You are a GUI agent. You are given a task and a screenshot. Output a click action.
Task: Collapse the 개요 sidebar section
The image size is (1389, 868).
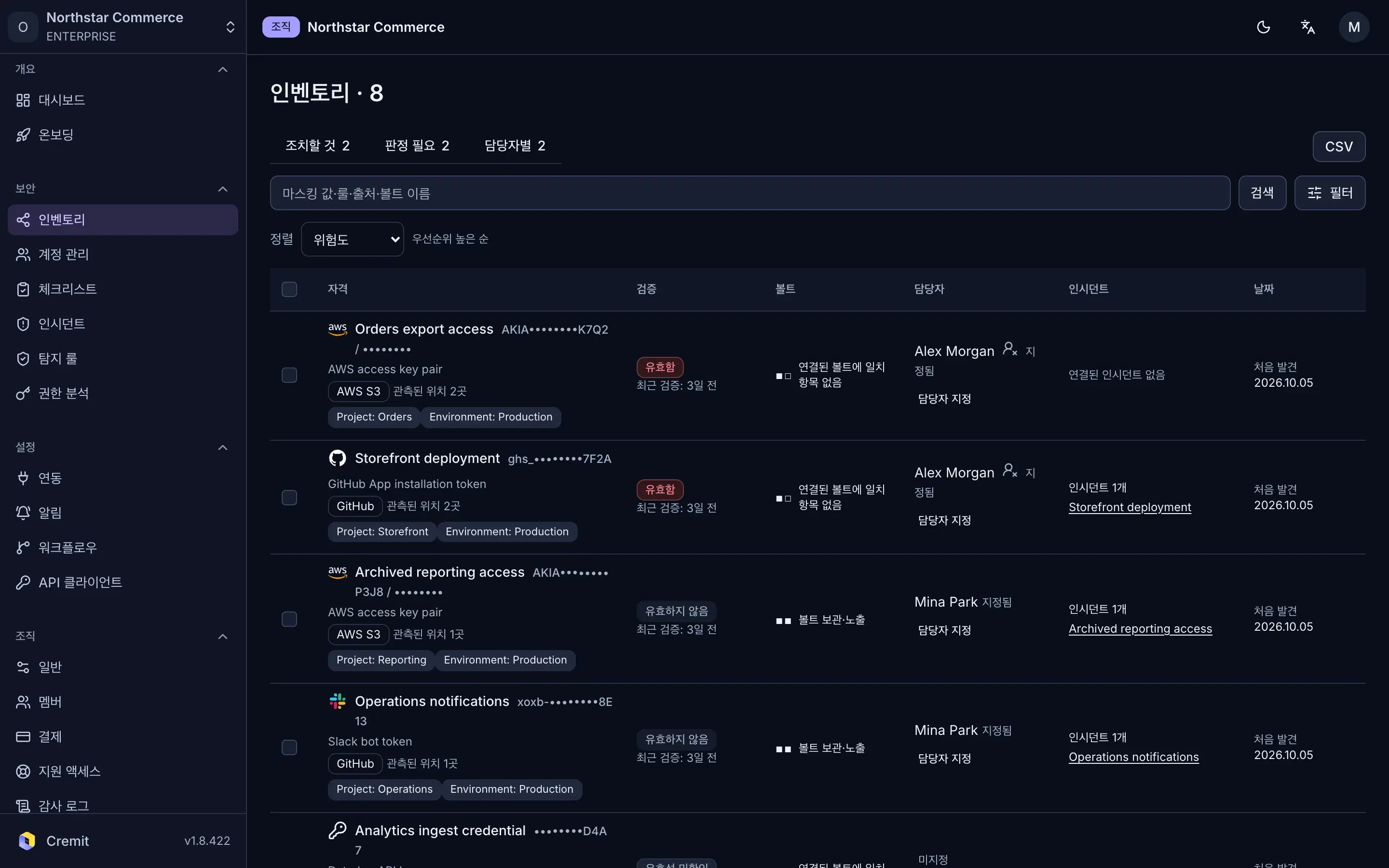[223, 69]
